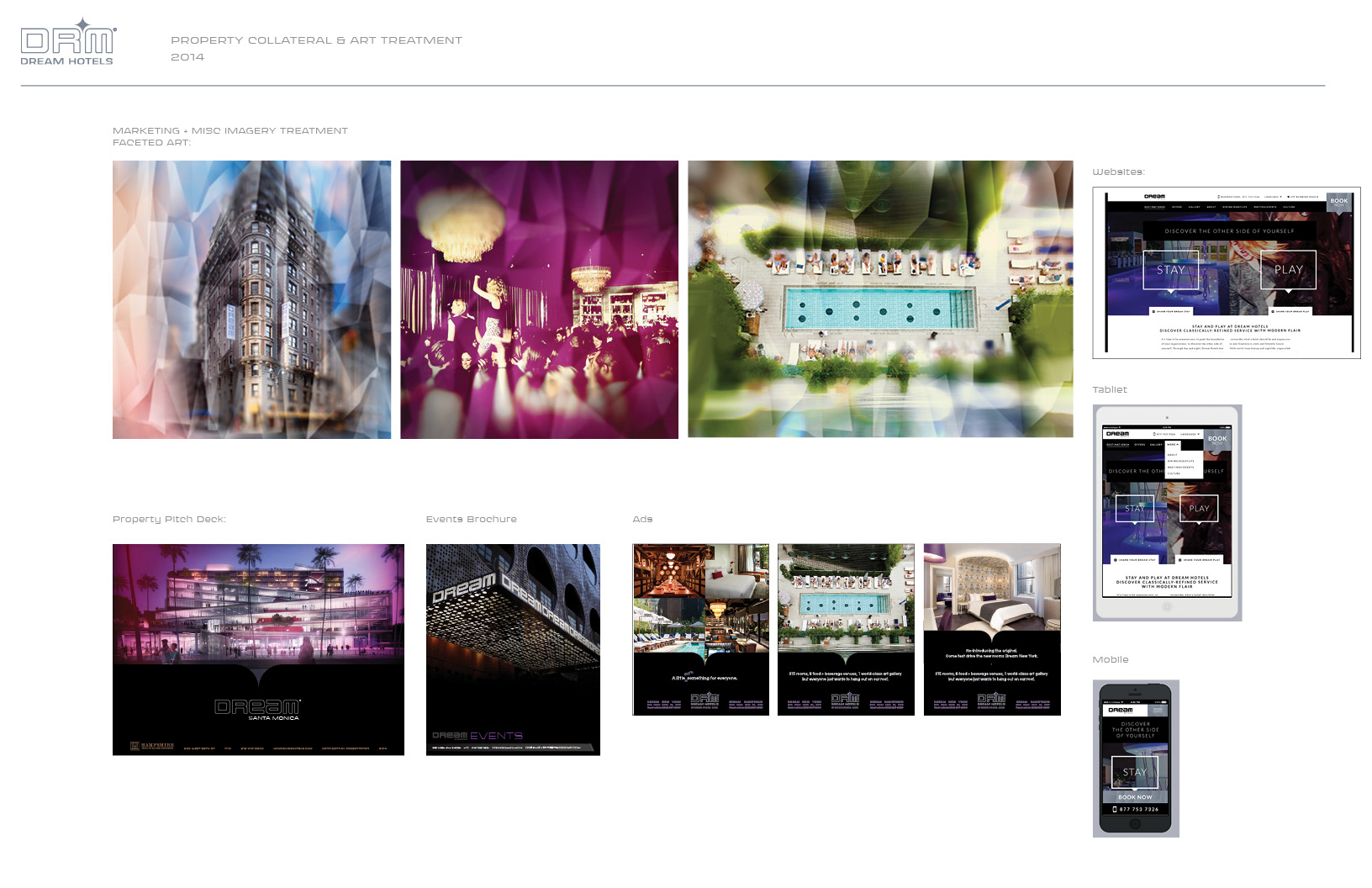The height and width of the screenshot is (888, 1372).
Task: Select Destinations nav item in website mockup
Action: coord(1154,207)
